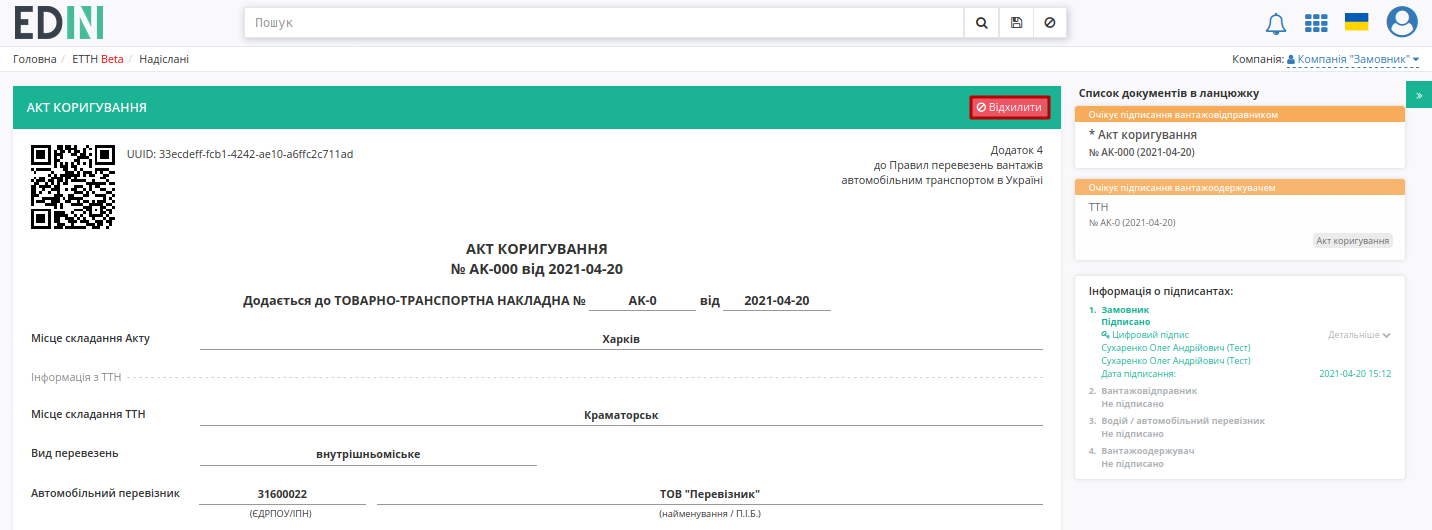Click the search magnifier icon
Image resolution: width=1432 pixels, height=530 pixels.
[981, 22]
